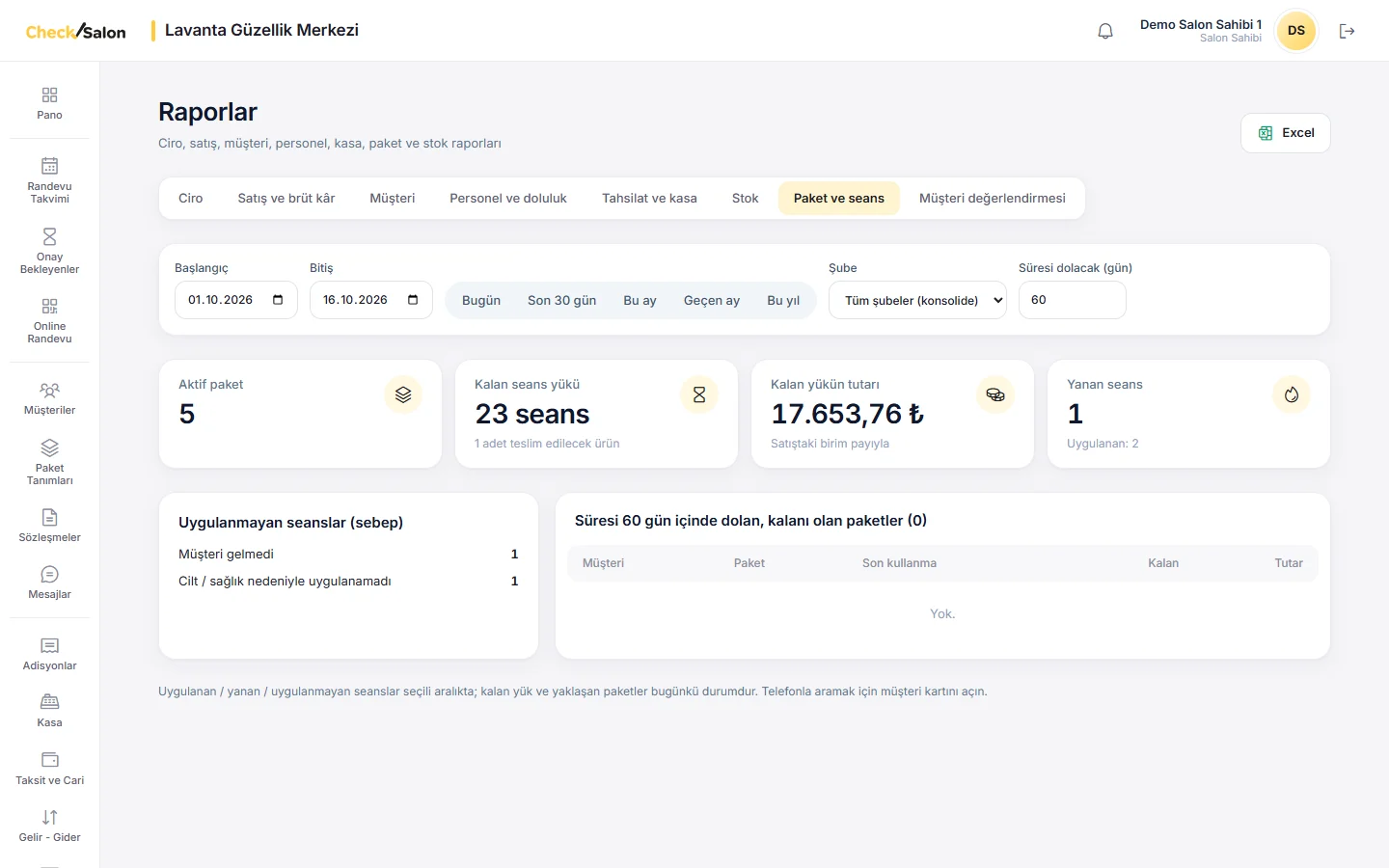Click hourglass icon on Kalan seans yükü card
This screenshot has height=868, width=1389.
(699, 394)
